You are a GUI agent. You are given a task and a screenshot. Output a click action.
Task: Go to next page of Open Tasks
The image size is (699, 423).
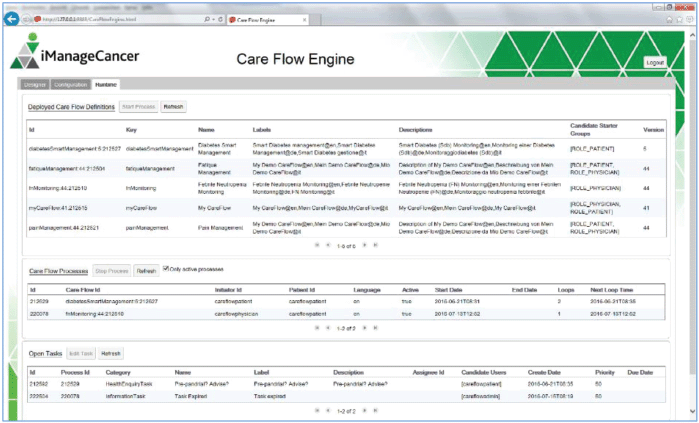364,410
